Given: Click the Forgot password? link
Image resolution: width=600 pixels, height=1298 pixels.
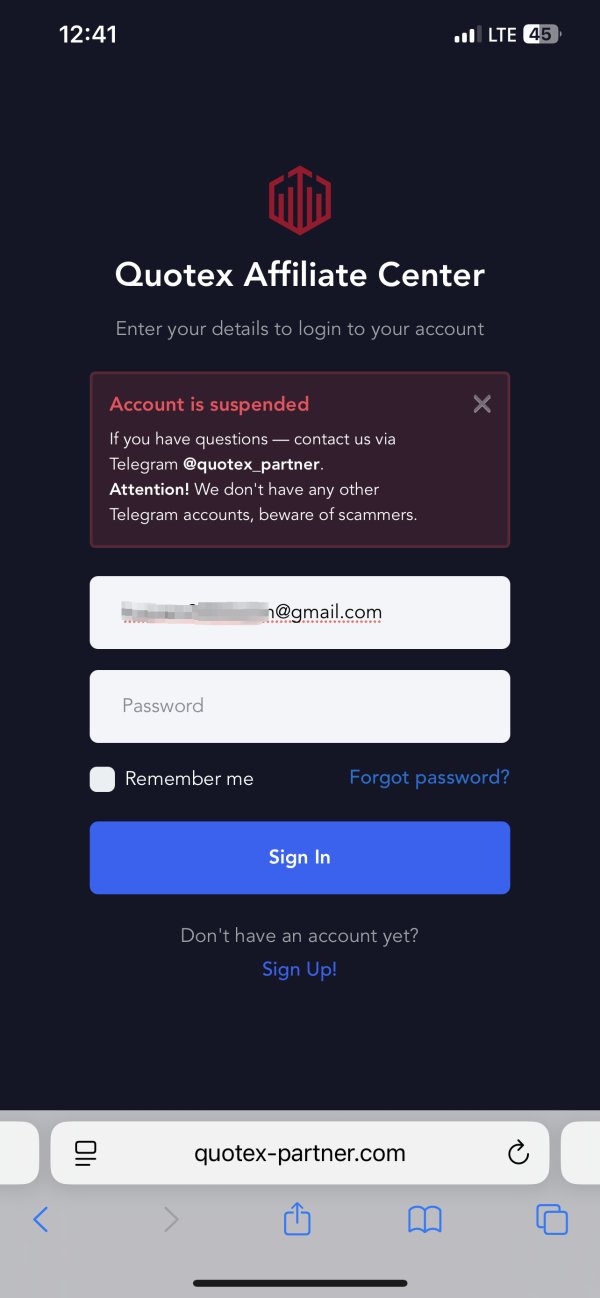Looking at the screenshot, I should coord(429,777).
